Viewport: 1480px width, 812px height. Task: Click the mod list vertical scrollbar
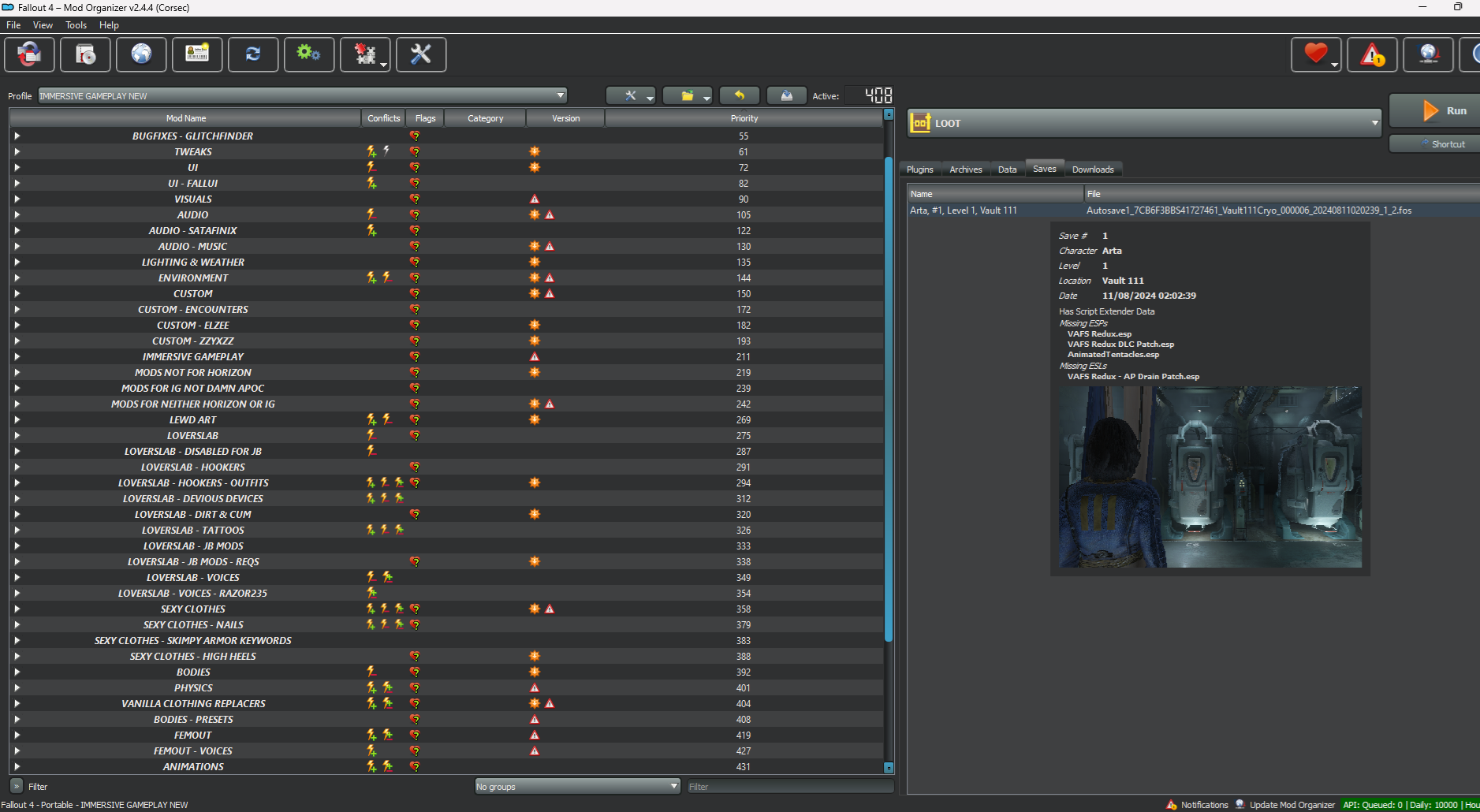889,399
